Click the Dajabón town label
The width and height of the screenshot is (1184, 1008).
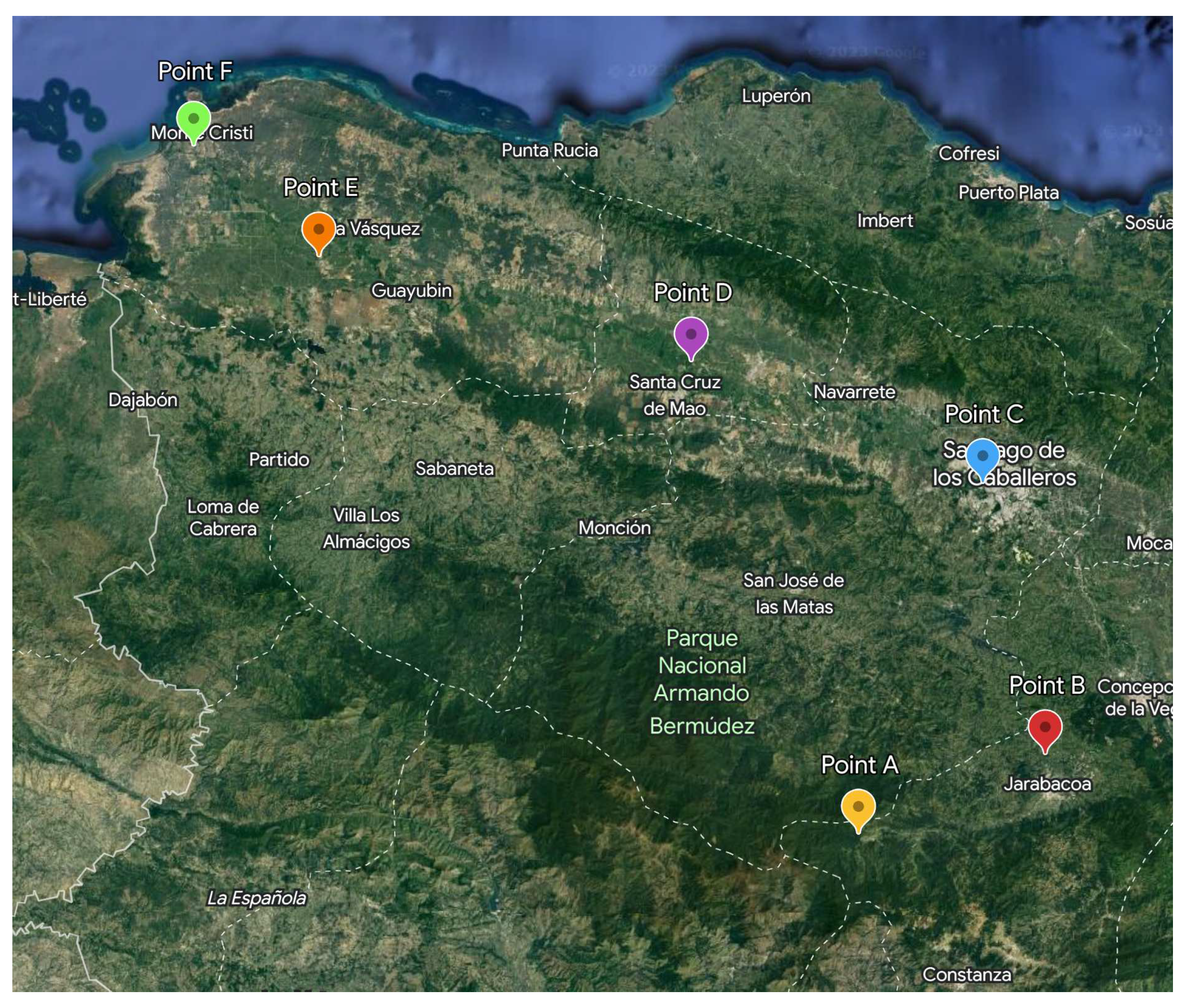[143, 399]
